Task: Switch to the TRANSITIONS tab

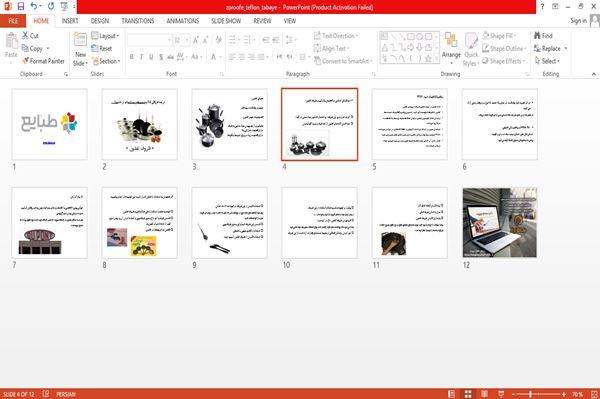Action: [138, 21]
